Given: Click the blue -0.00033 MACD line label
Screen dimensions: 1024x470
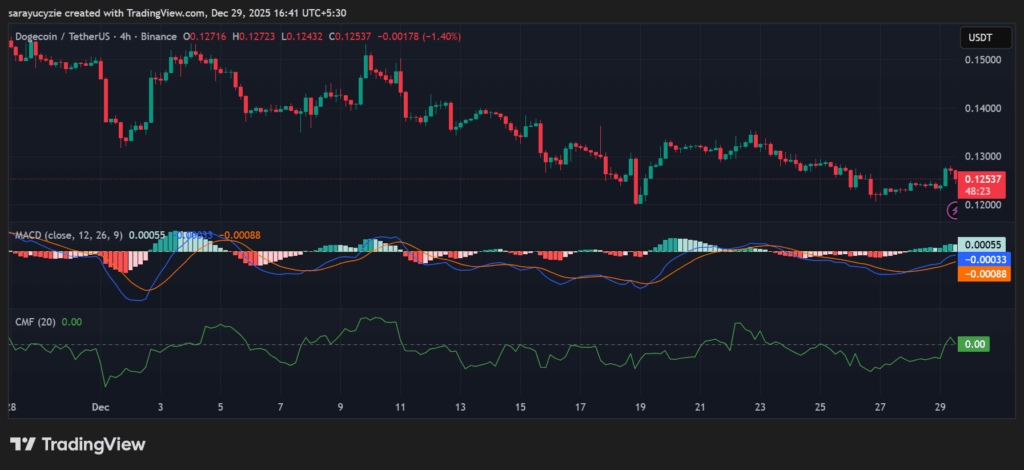Looking at the screenshot, I should 981,257.
